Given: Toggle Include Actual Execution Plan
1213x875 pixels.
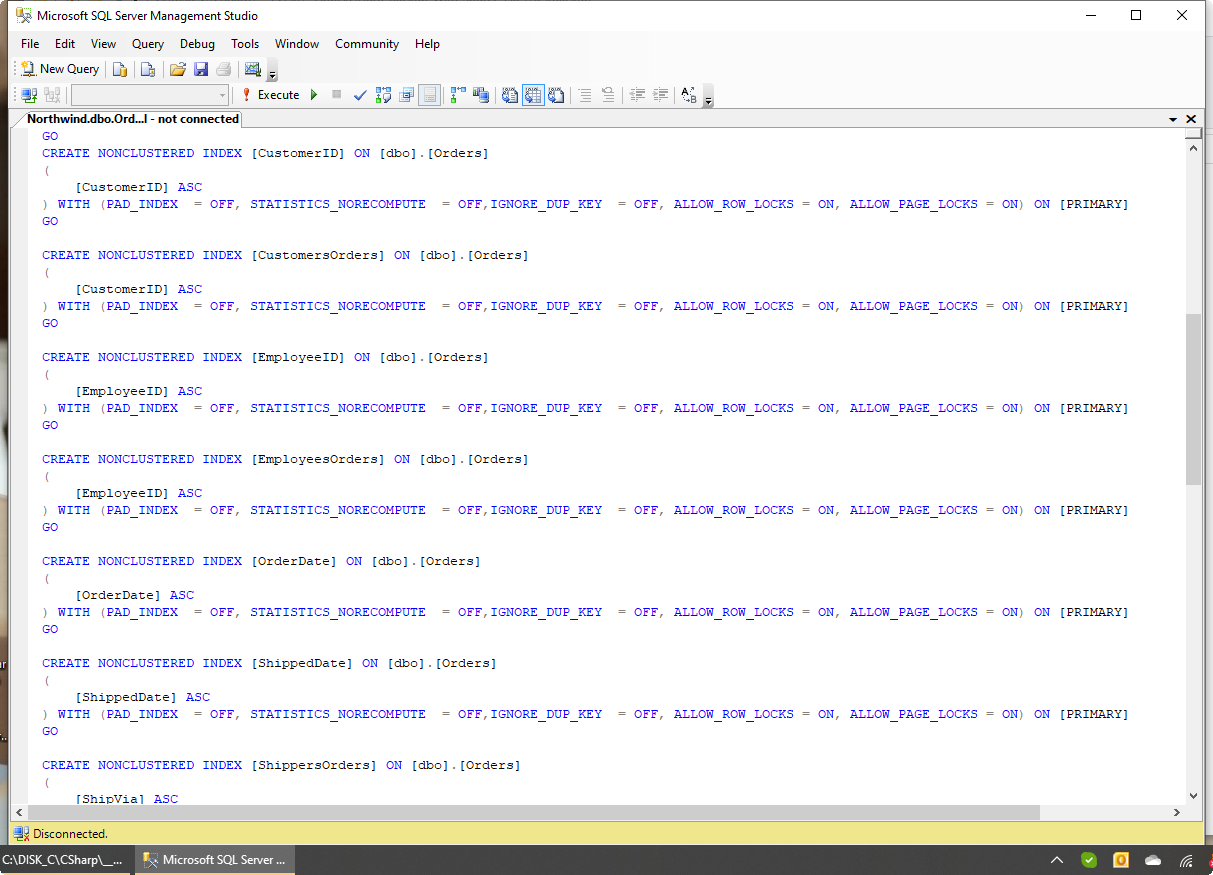Looking at the screenshot, I should click(x=458, y=95).
